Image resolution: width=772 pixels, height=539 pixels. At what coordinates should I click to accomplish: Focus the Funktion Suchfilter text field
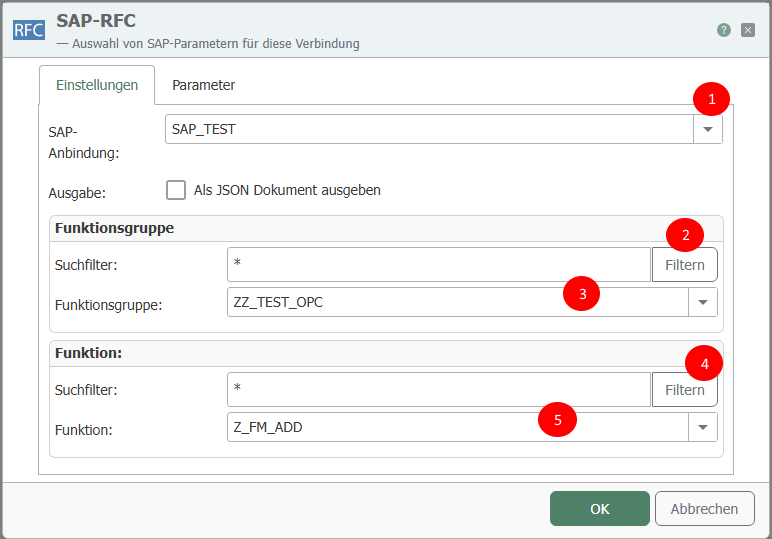[x=438, y=390]
